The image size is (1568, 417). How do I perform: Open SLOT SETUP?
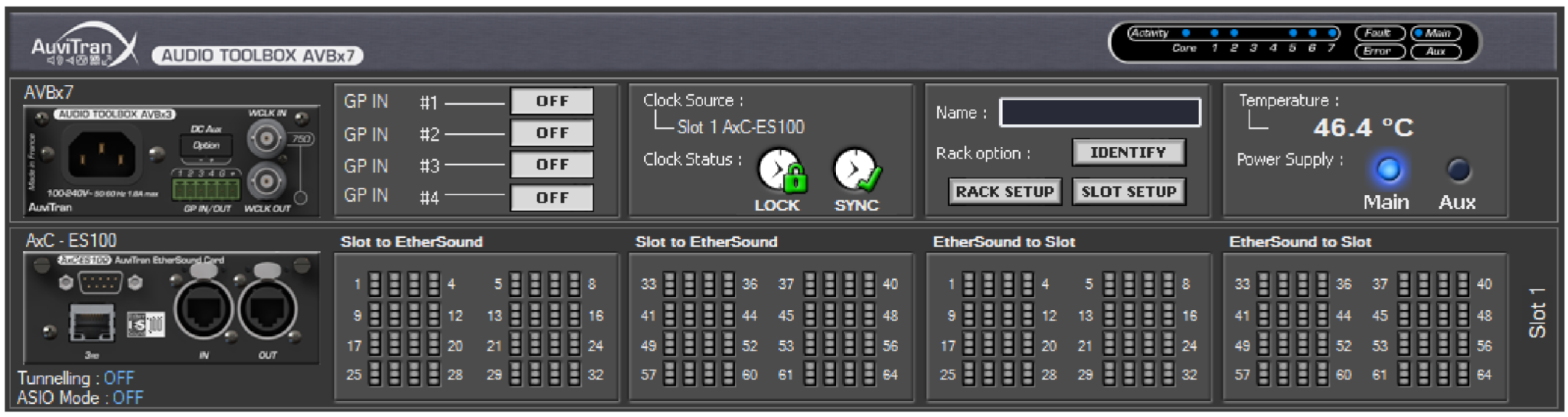[1129, 191]
